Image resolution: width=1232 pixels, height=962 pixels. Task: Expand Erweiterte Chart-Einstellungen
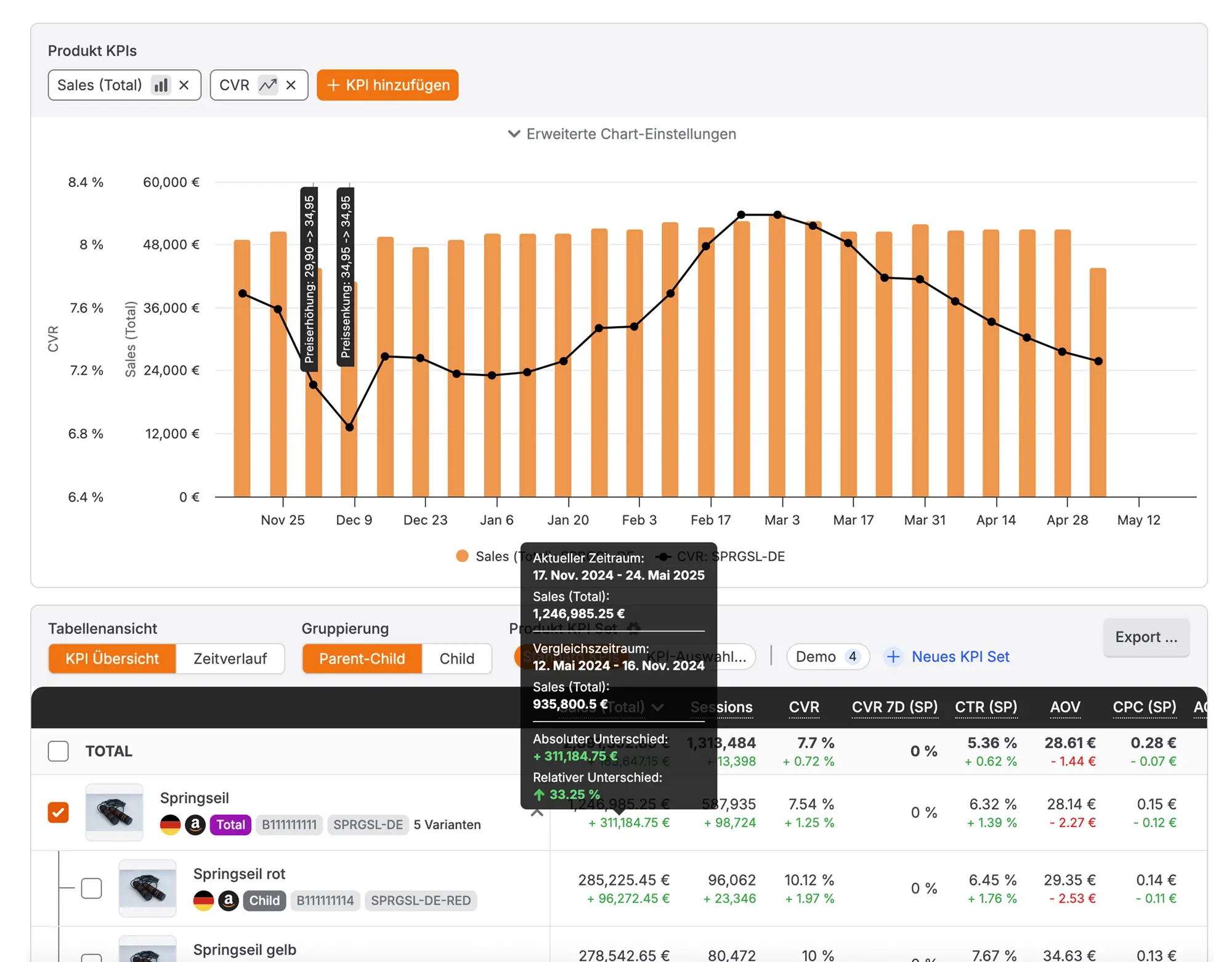point(621,134)
